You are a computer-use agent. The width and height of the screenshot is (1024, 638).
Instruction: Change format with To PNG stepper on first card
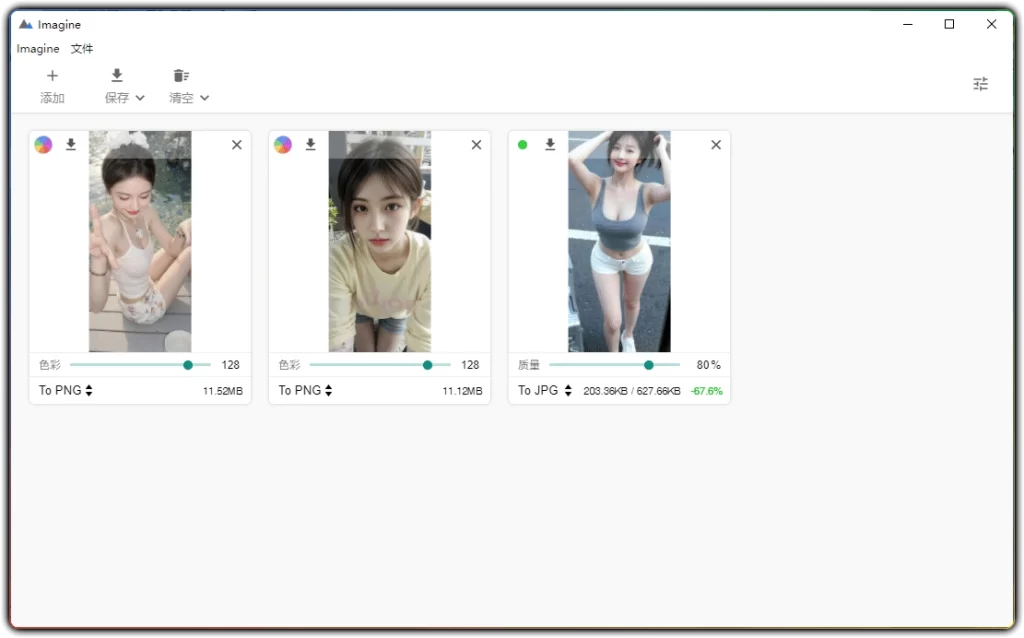63,390
